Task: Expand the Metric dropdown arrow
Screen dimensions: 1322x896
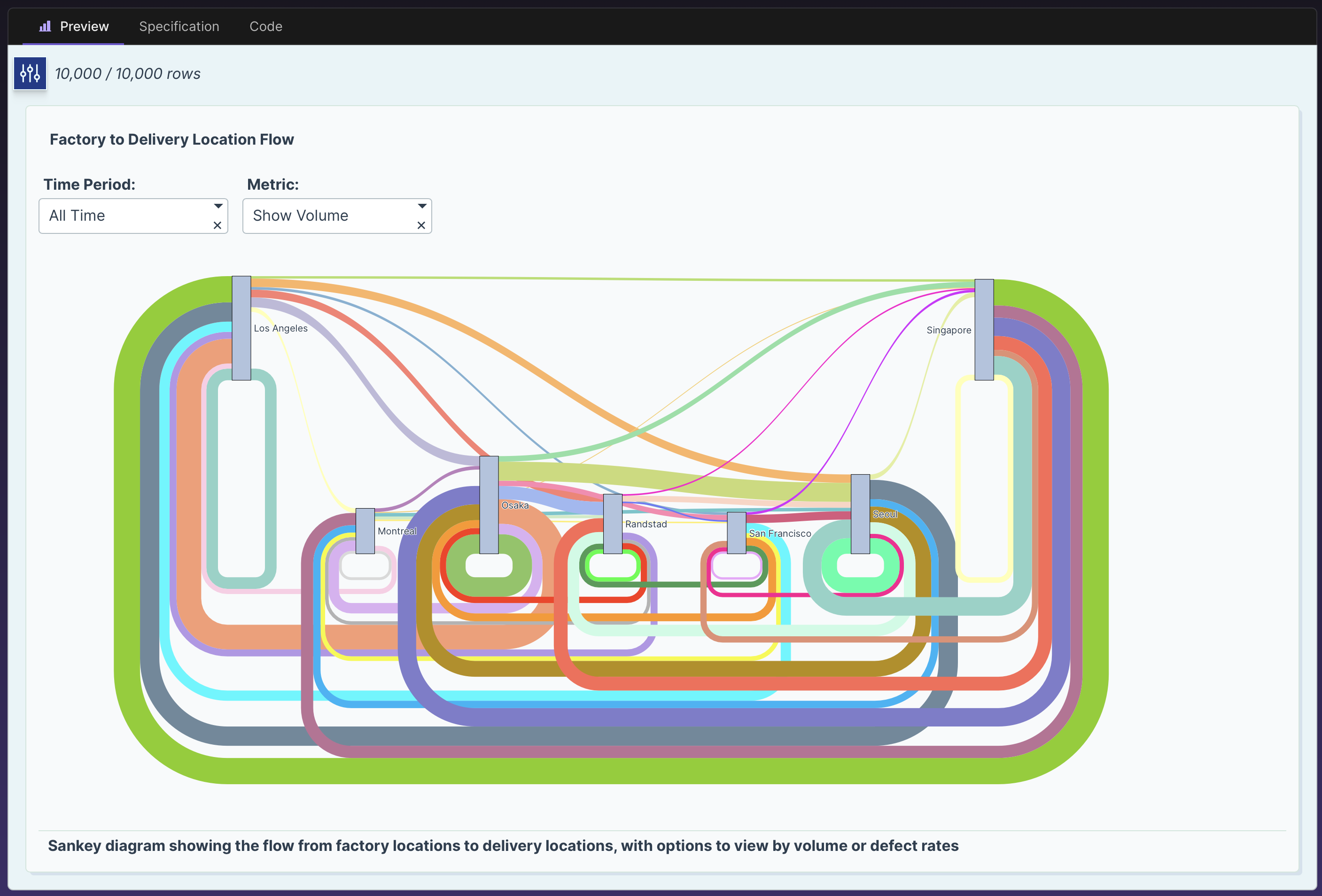Action: coord(421,206)
